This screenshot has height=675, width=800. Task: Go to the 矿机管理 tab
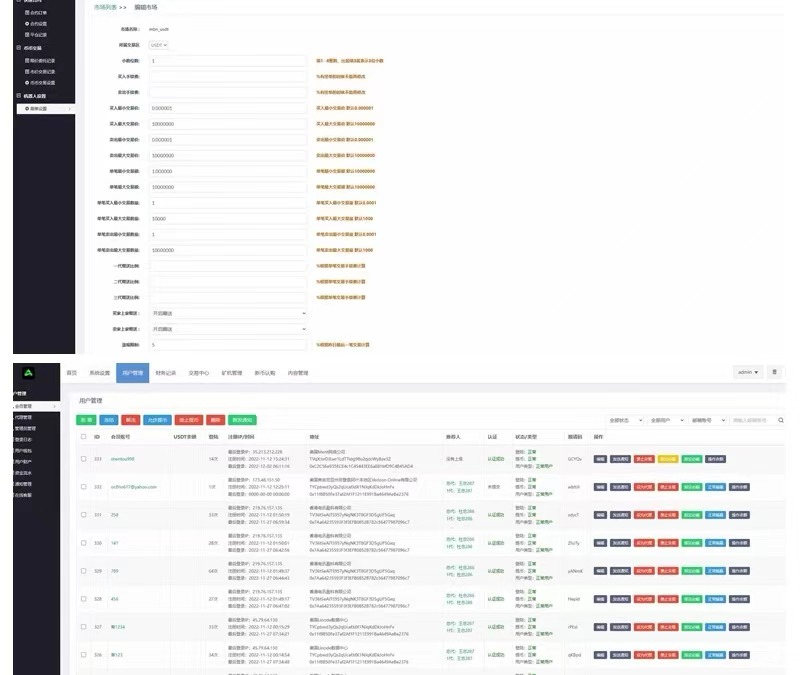point(232,373)
